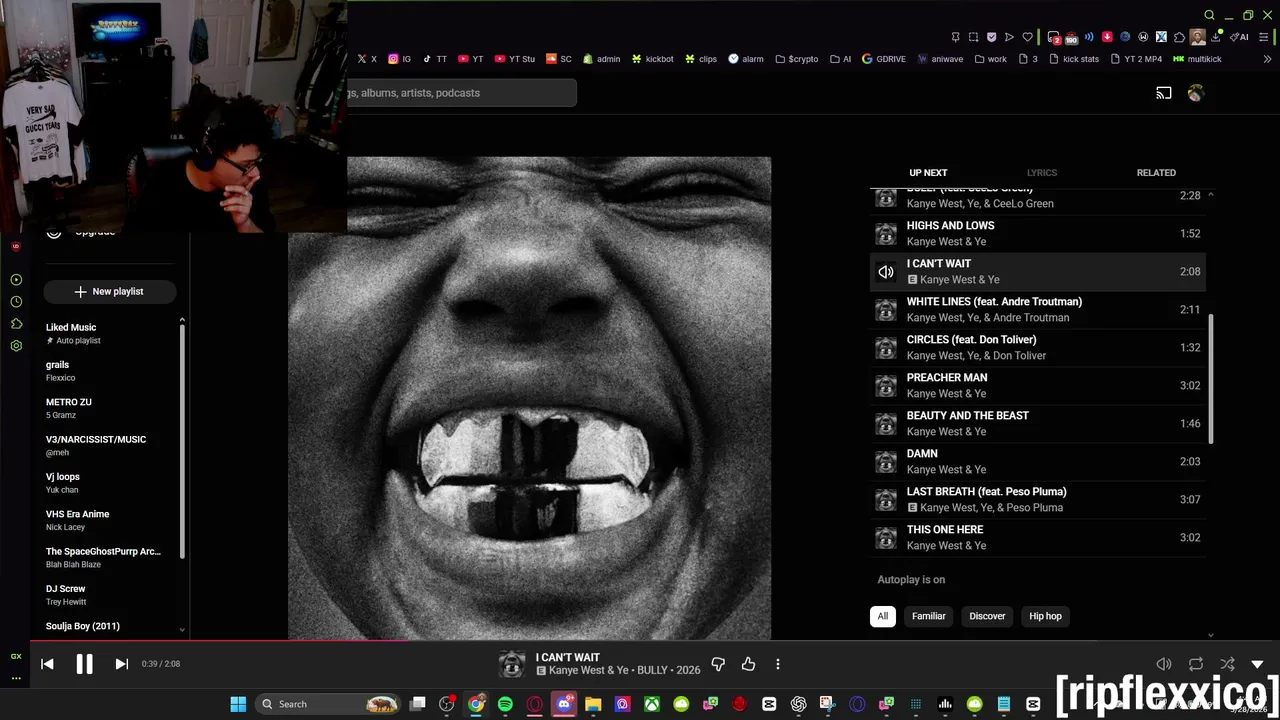Pause the playing song

(84, 663)
